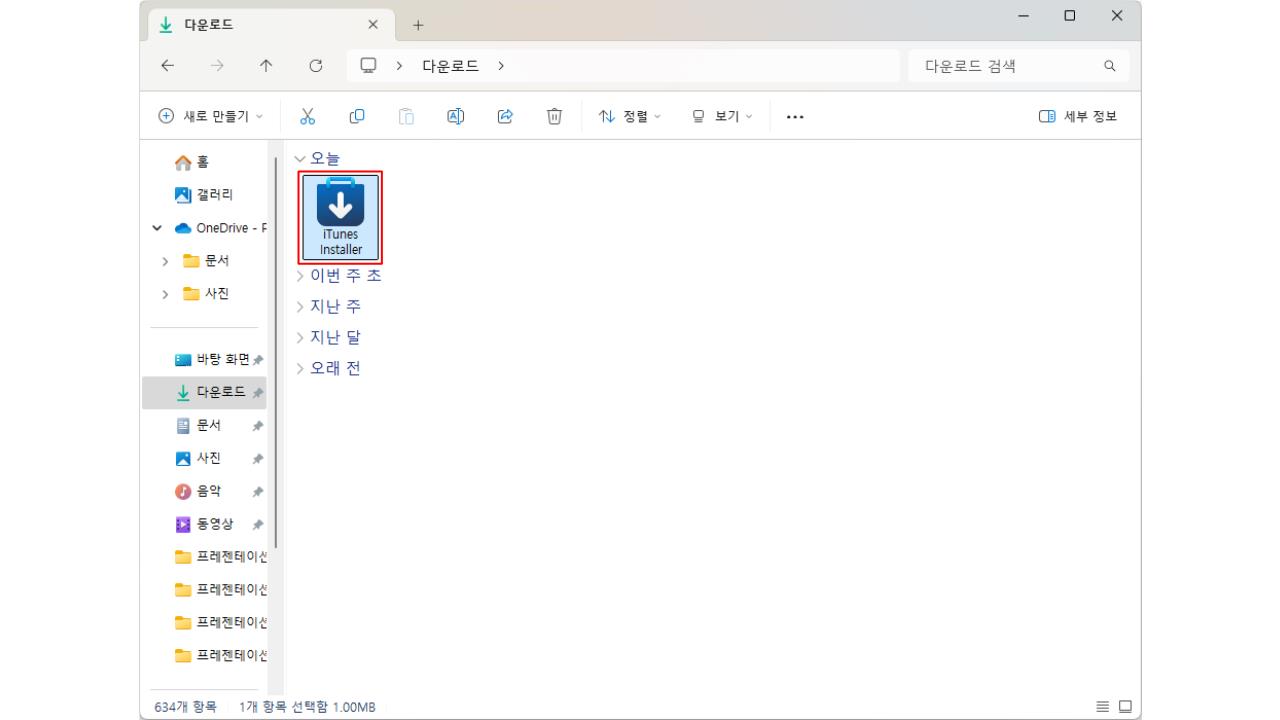The height and width of the screenshot is (720, 1280).
Task: Collapse the OneDrive tree in sidebar
Action: coord(156,227)
